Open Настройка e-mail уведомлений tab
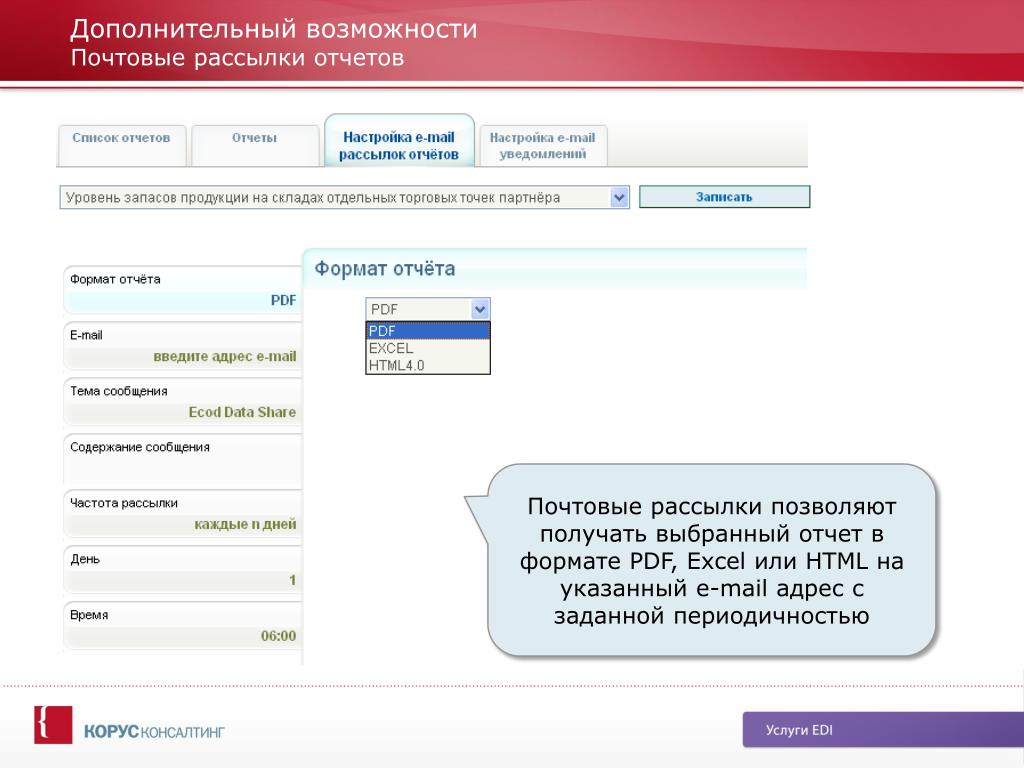 coord(543,145)
